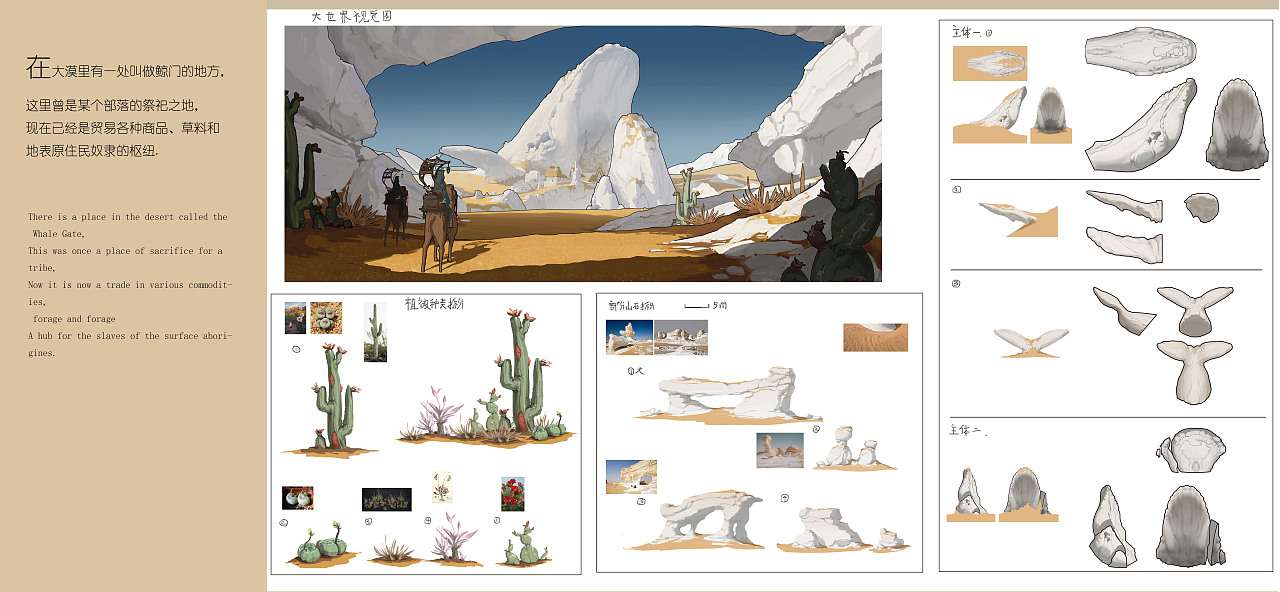
Task: Open the pink flower reference photo
Action: 295,318
